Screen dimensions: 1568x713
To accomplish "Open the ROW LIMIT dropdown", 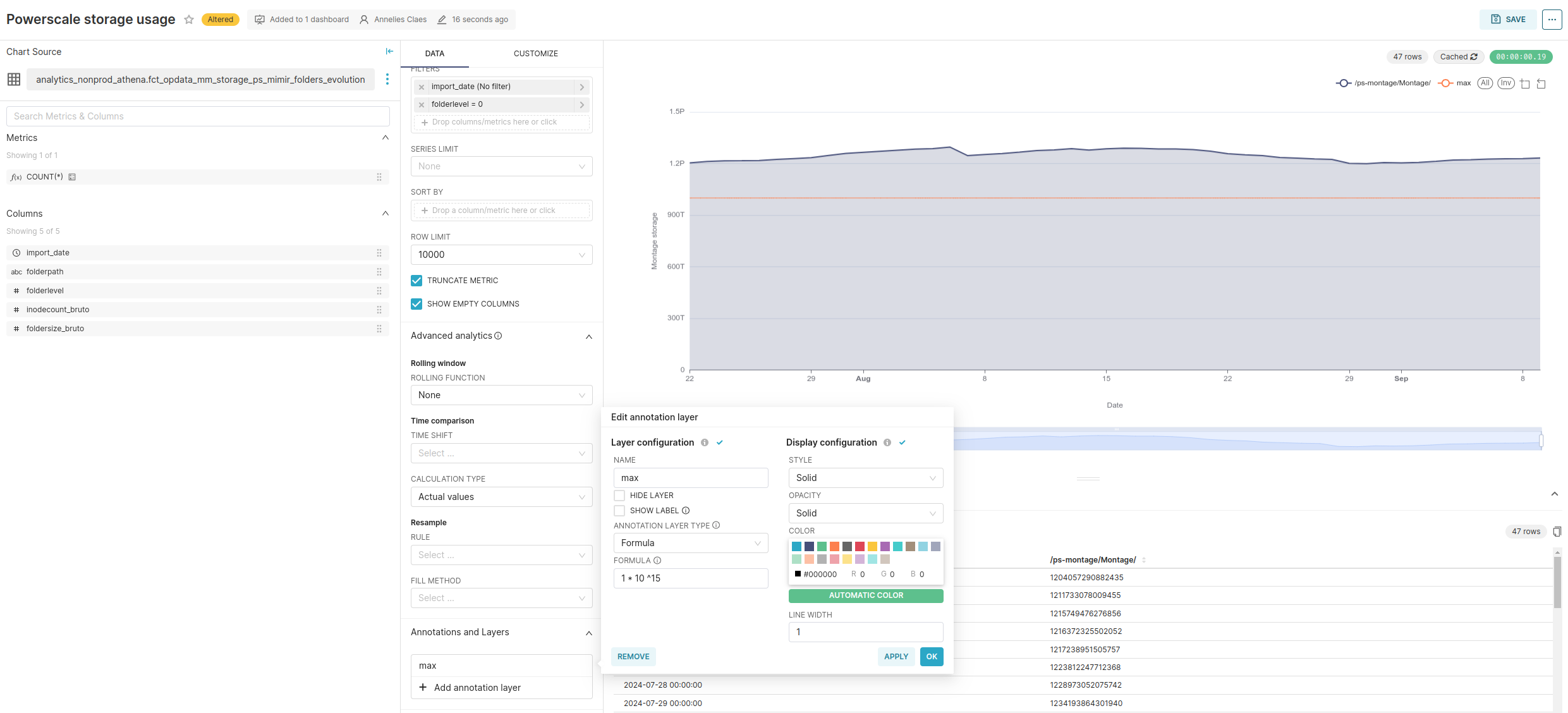I will click(501, 255).
